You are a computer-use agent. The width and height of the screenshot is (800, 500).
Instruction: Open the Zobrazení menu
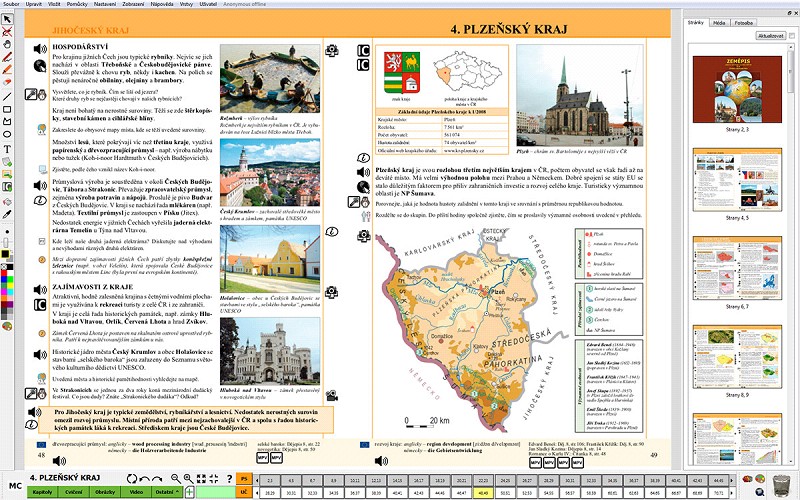(x=133, y=4)
